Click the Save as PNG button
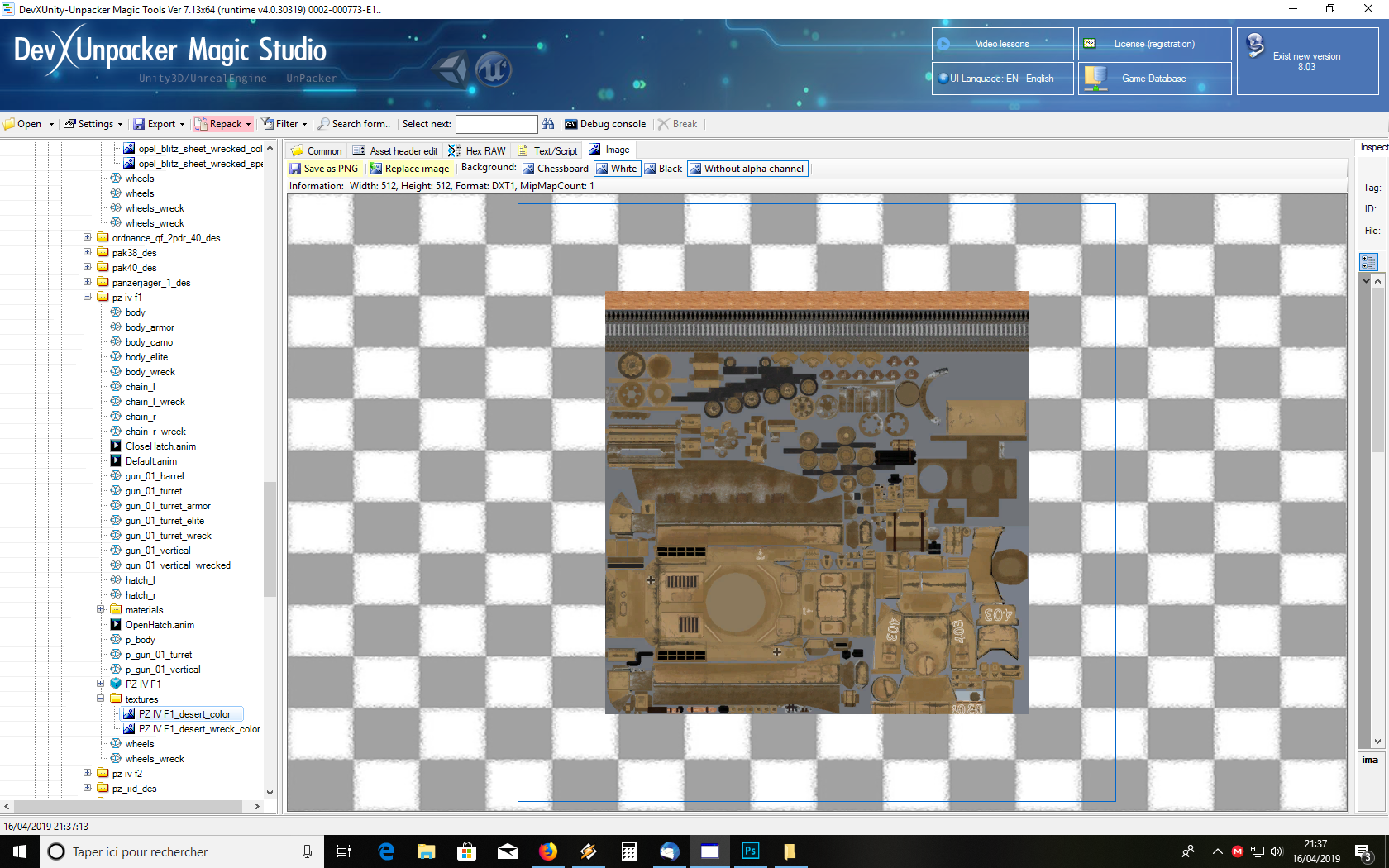The height and width of the screenshot is (868, 1389). pos(324,169)
